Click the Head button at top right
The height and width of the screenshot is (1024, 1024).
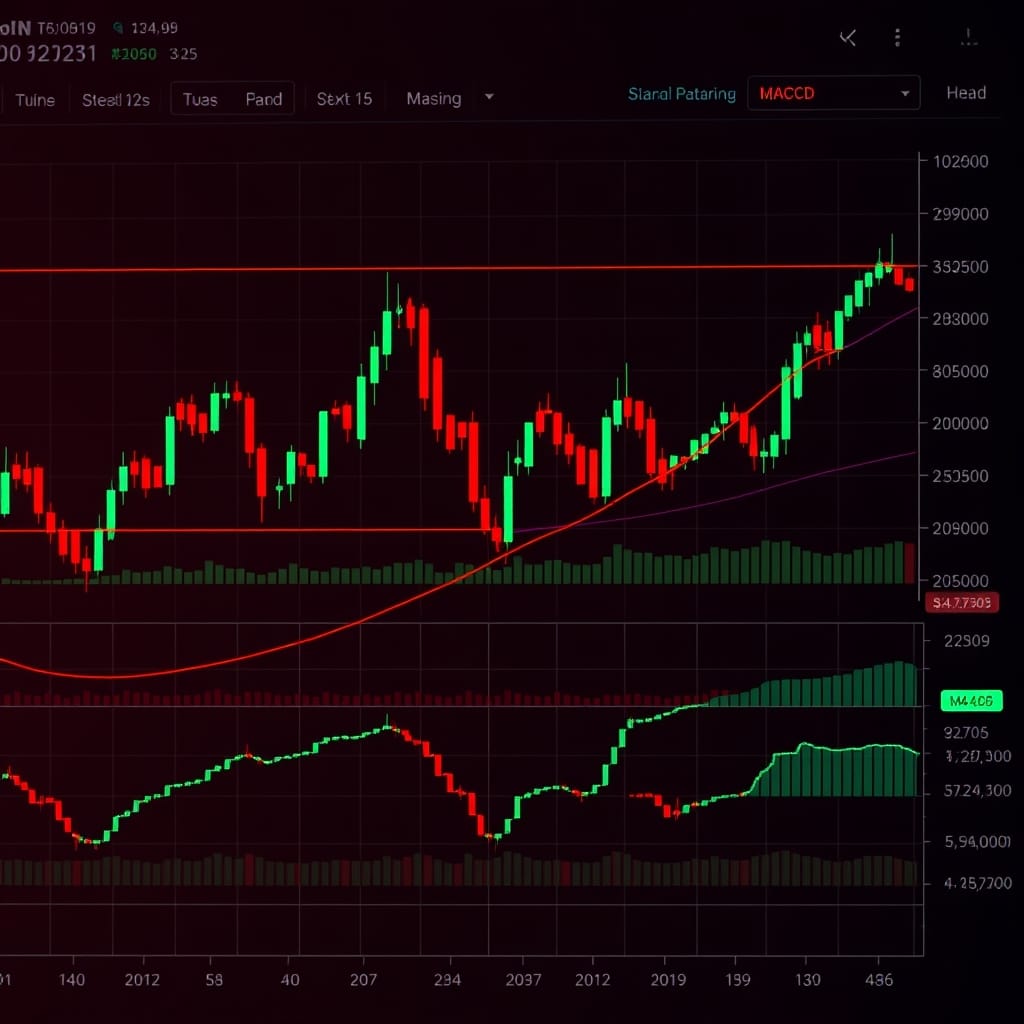[966, 92]
